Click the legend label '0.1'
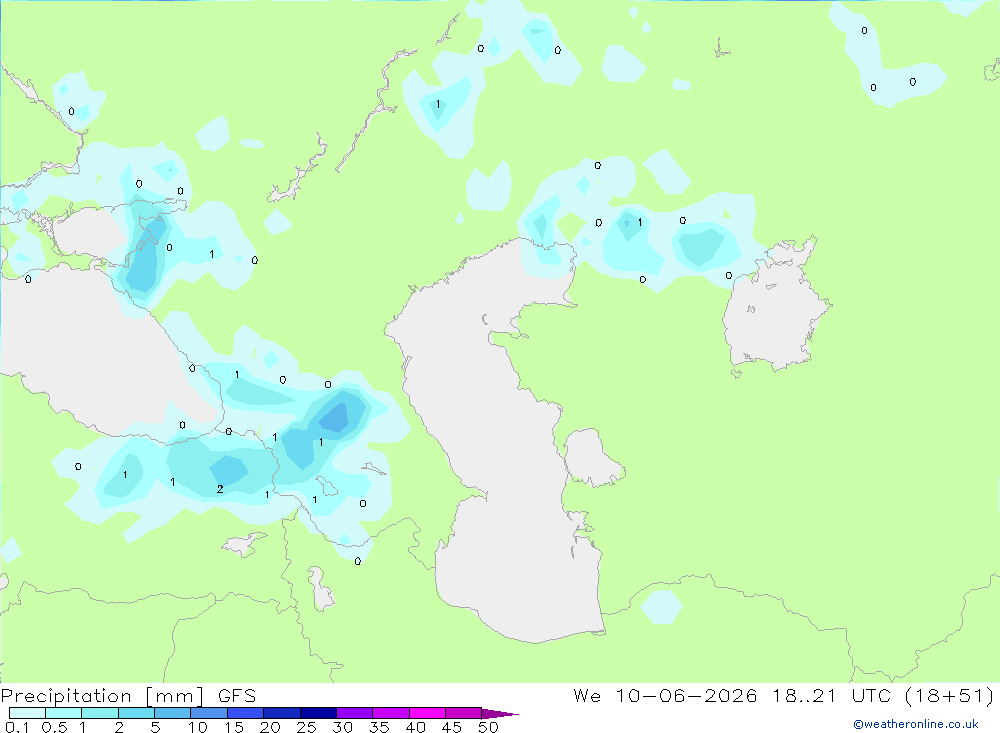1000x733 pixels. [17, 727]
